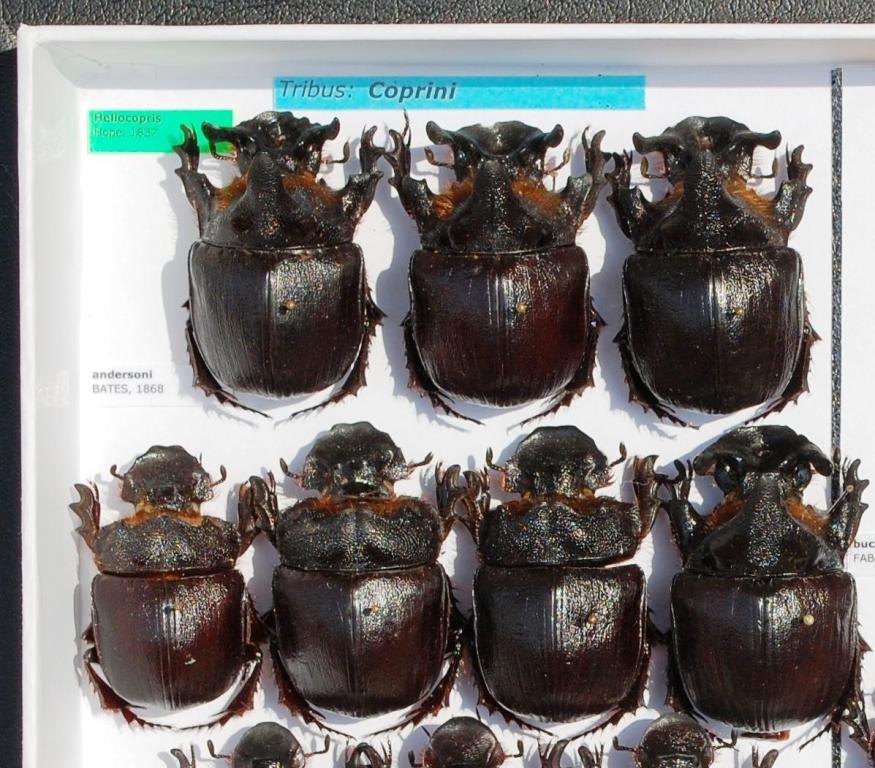Click the pin head on top-left beetle

pos(290,304)
